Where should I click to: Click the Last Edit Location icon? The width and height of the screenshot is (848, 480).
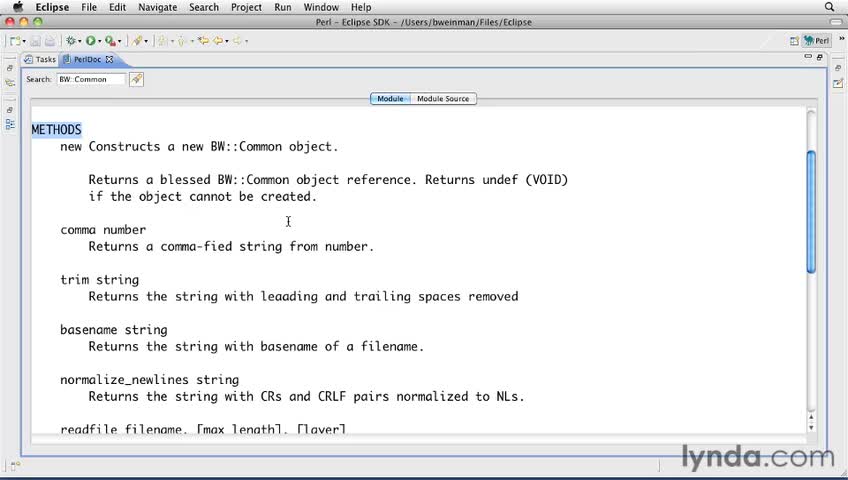point(203,41)
